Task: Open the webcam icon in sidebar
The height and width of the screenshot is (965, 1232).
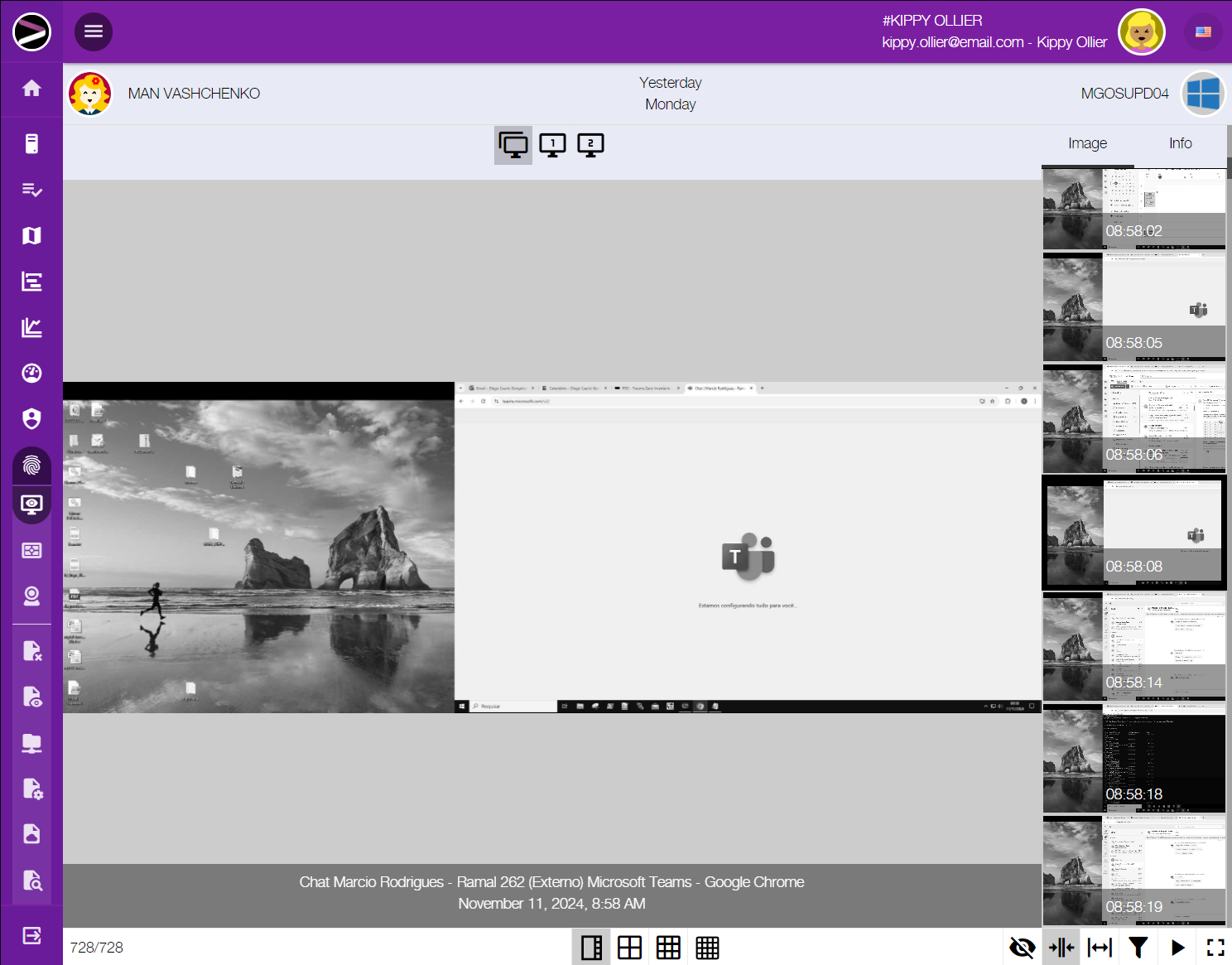Action: (x=31, y=596)
